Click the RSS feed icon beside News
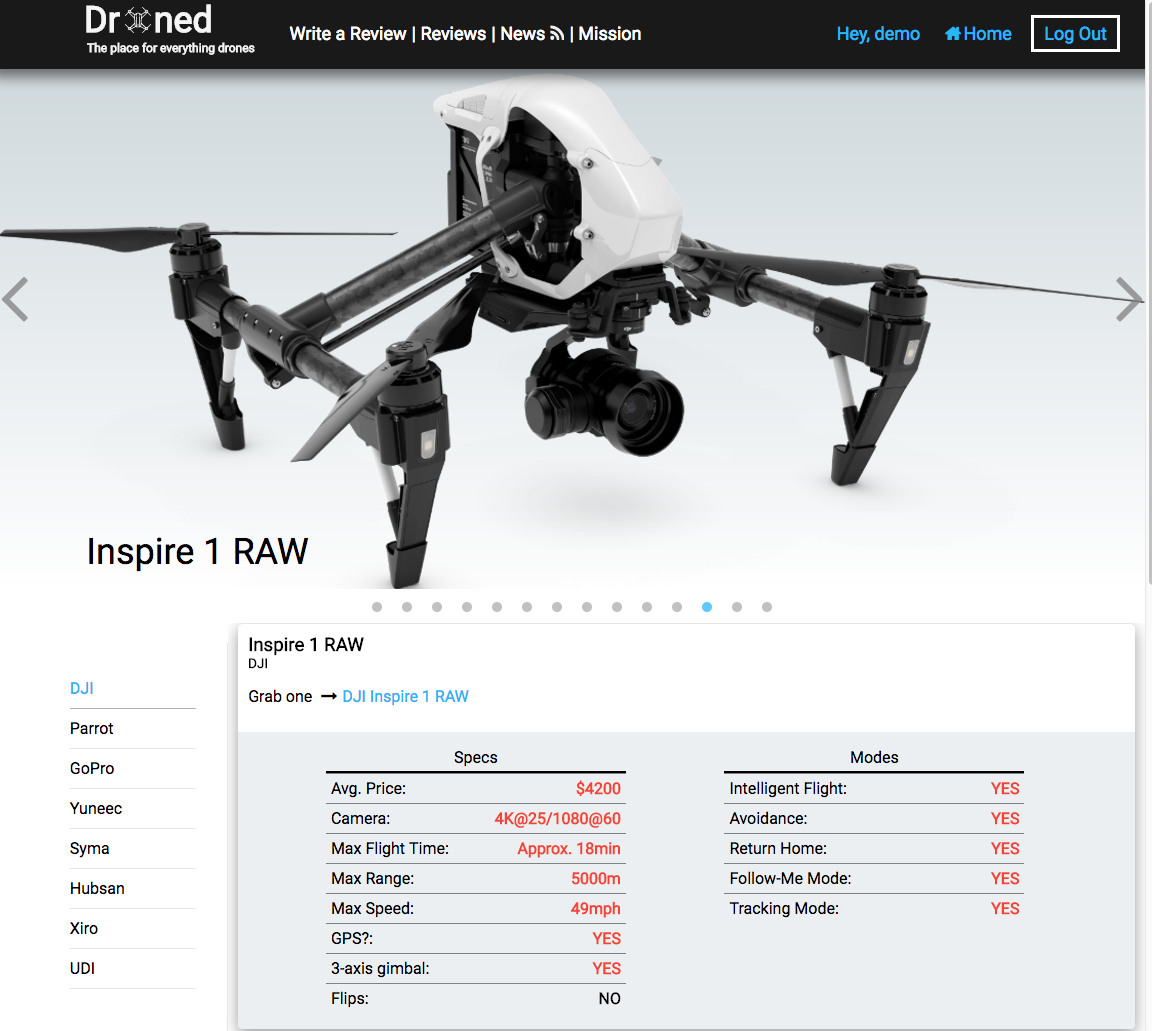 (557, 34)
